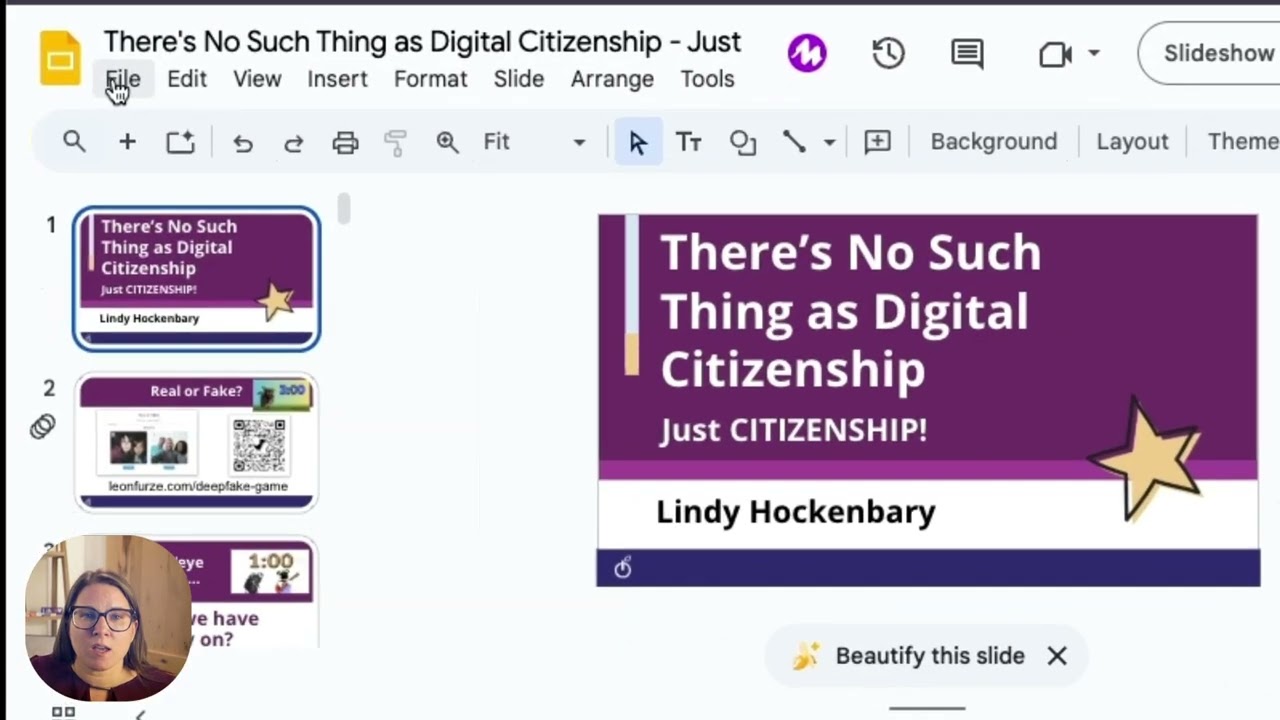Click the new slide with template icon
The width and height of the screenshot is (1280, 720).
tap(181, 142)
